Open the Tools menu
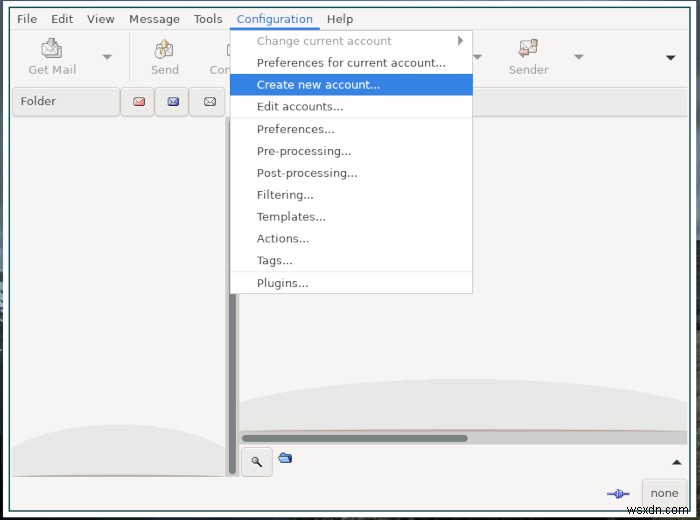 [208, 19]
